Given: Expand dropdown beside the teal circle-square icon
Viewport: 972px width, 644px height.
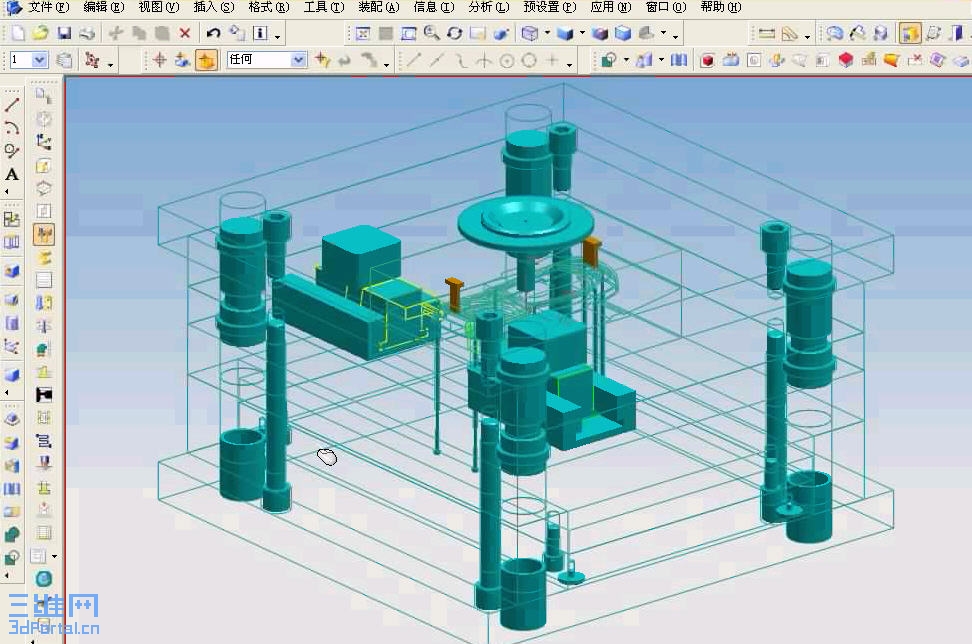Looking at the screenshot, I should pos(626,60).
